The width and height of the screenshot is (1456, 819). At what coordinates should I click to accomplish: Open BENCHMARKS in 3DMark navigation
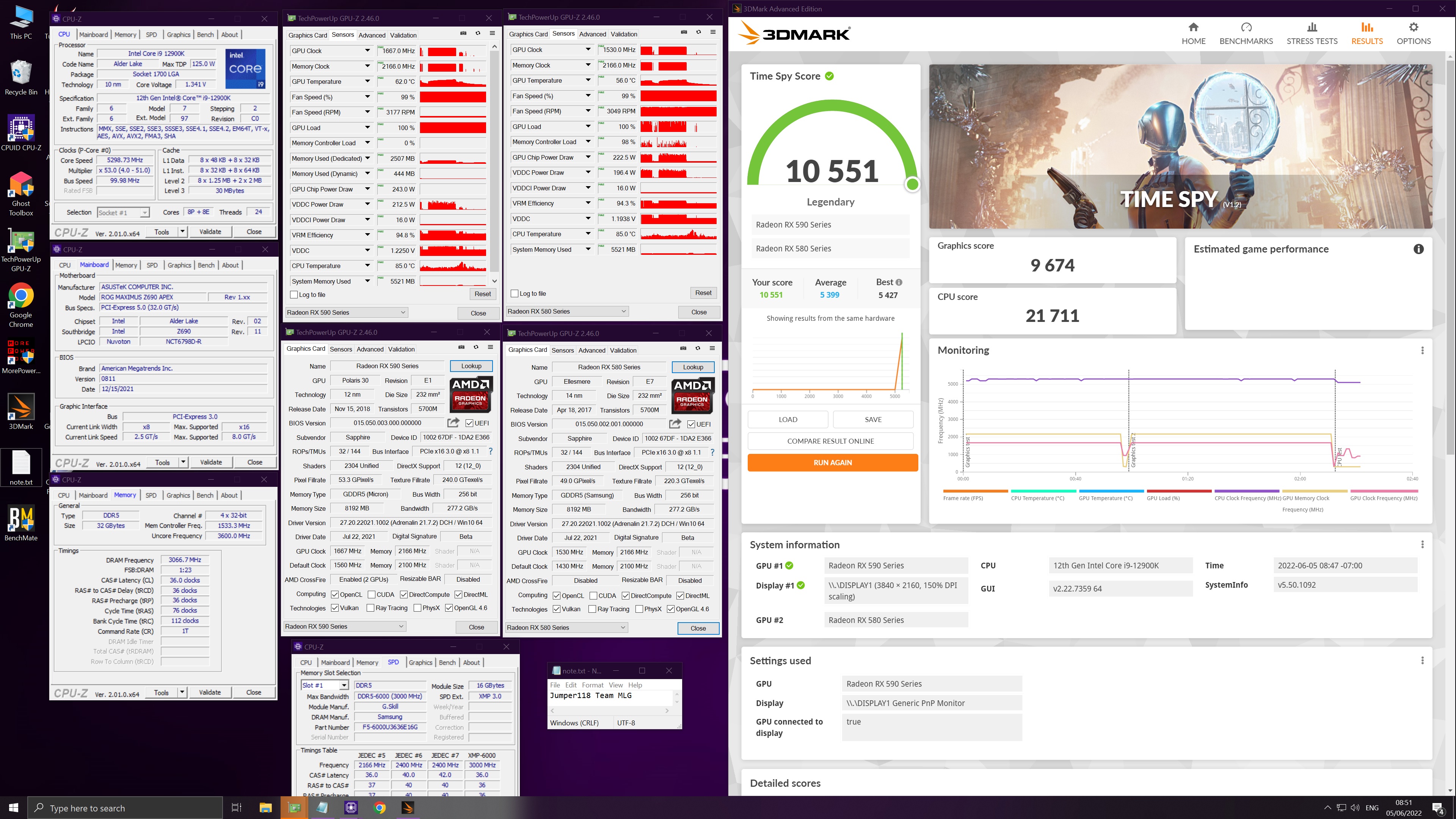[x=1246, y=34]
